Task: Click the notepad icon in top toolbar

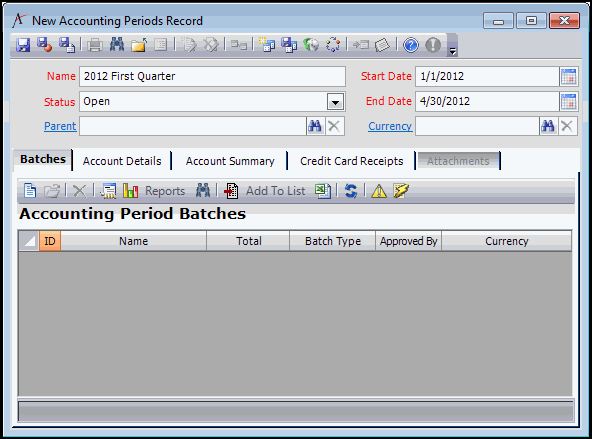Action: [x=382, y=45]
